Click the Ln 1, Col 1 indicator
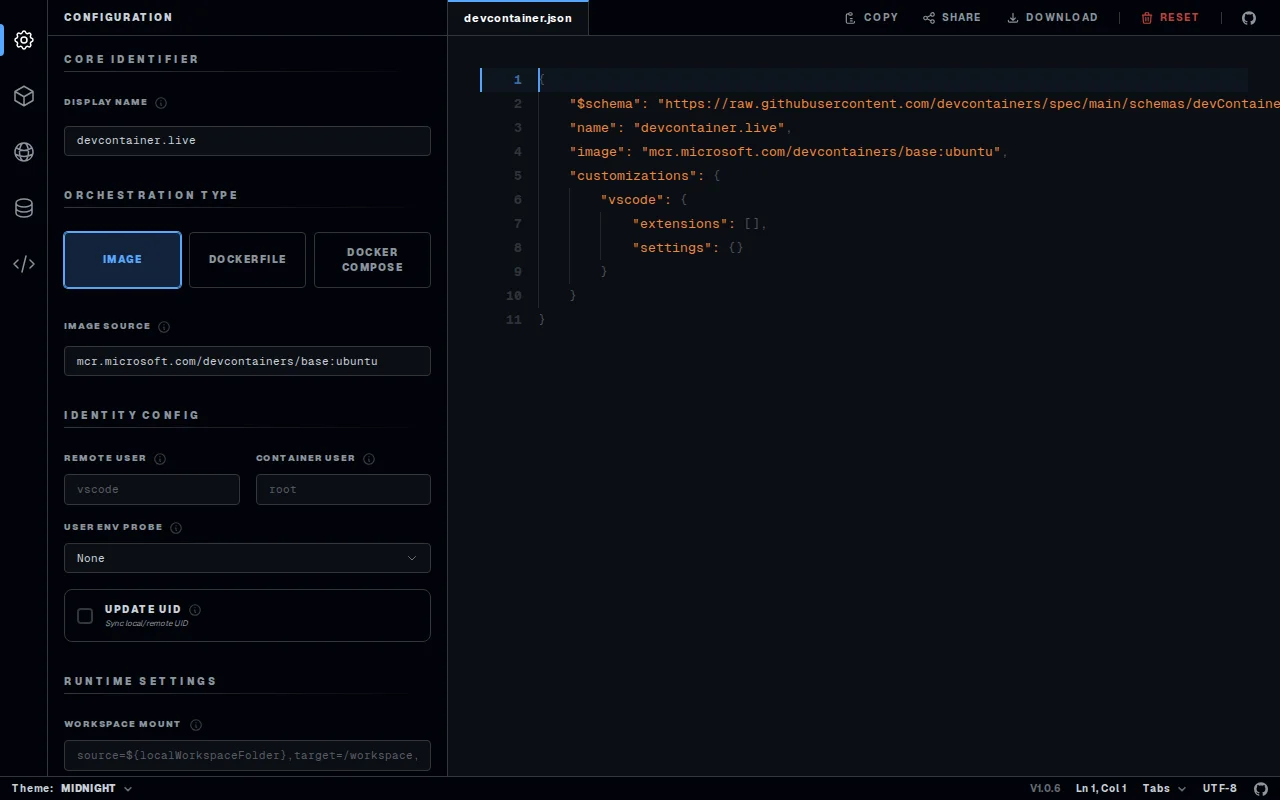The width and height of the screenshot is (1280, 800). [1101, 788]
